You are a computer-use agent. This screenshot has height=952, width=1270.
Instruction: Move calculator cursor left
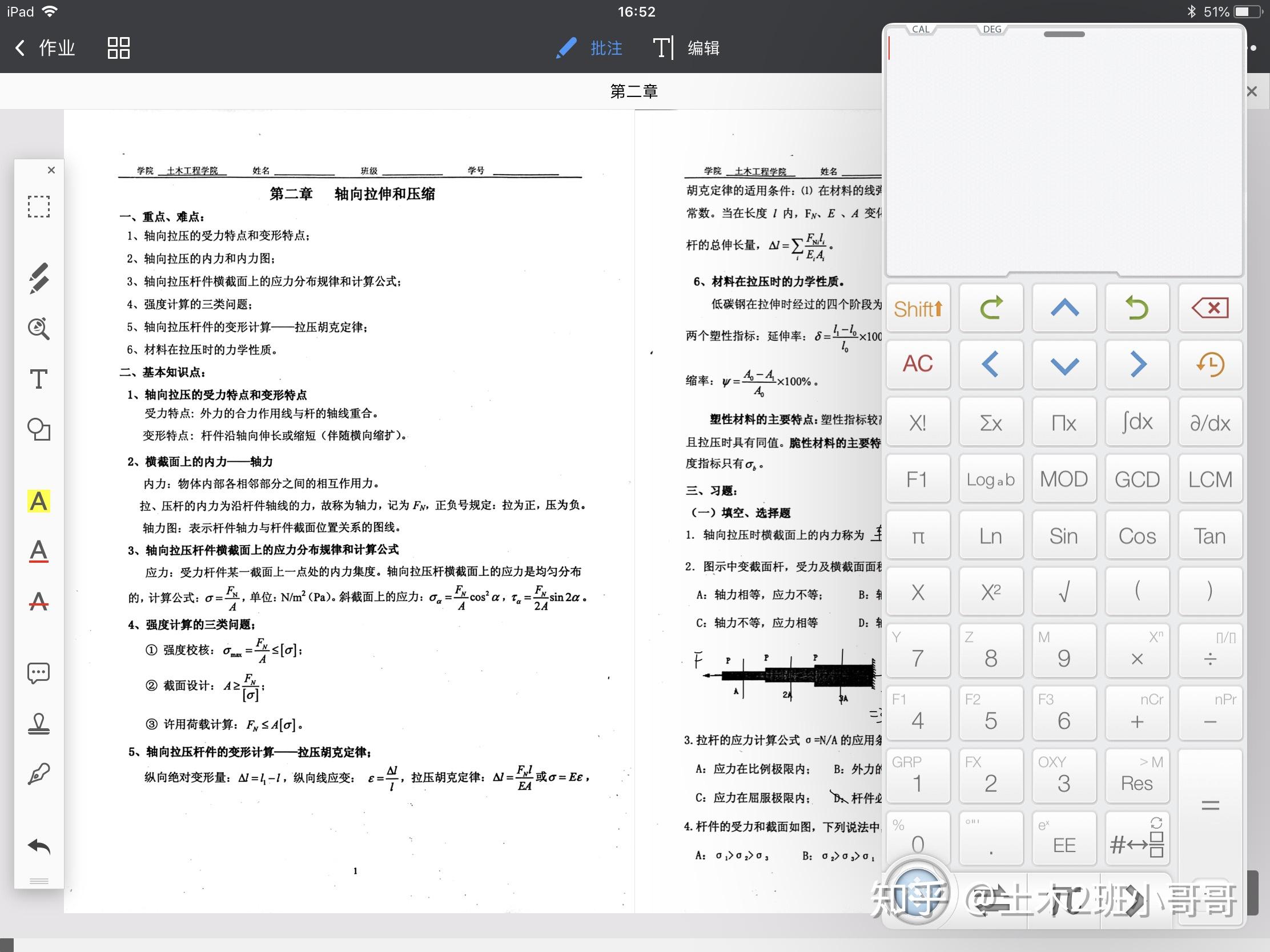(991, 364)
